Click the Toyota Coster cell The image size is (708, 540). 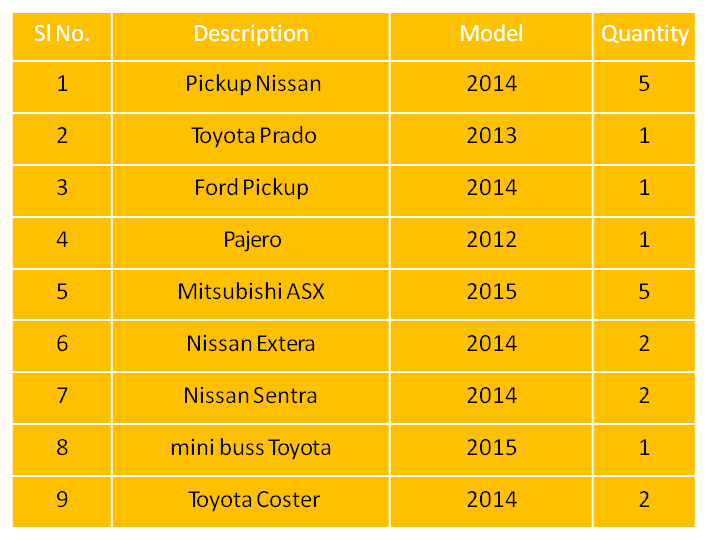tap(251, 502)
